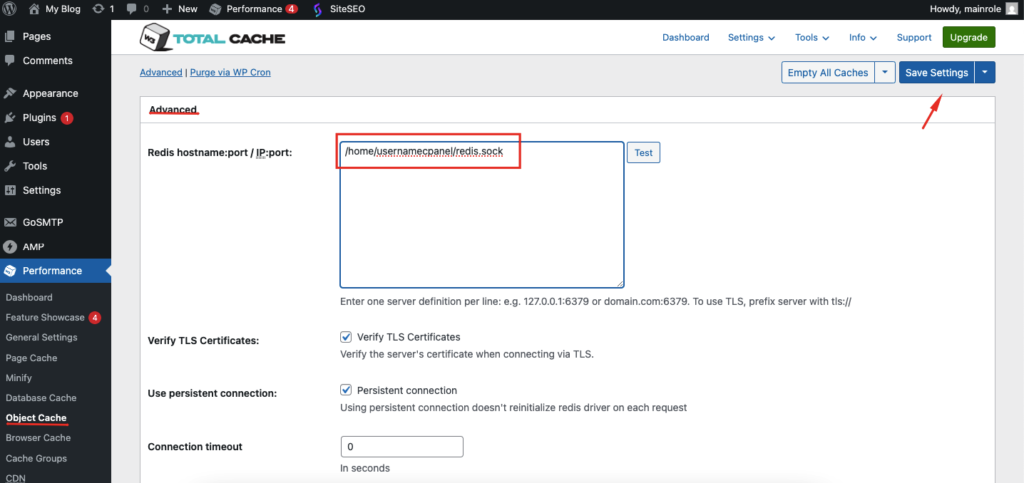Uncheck Verify TLS Certificates checkbox
The width and height of the screenshot is (1024, 483).
click(346, 337)
